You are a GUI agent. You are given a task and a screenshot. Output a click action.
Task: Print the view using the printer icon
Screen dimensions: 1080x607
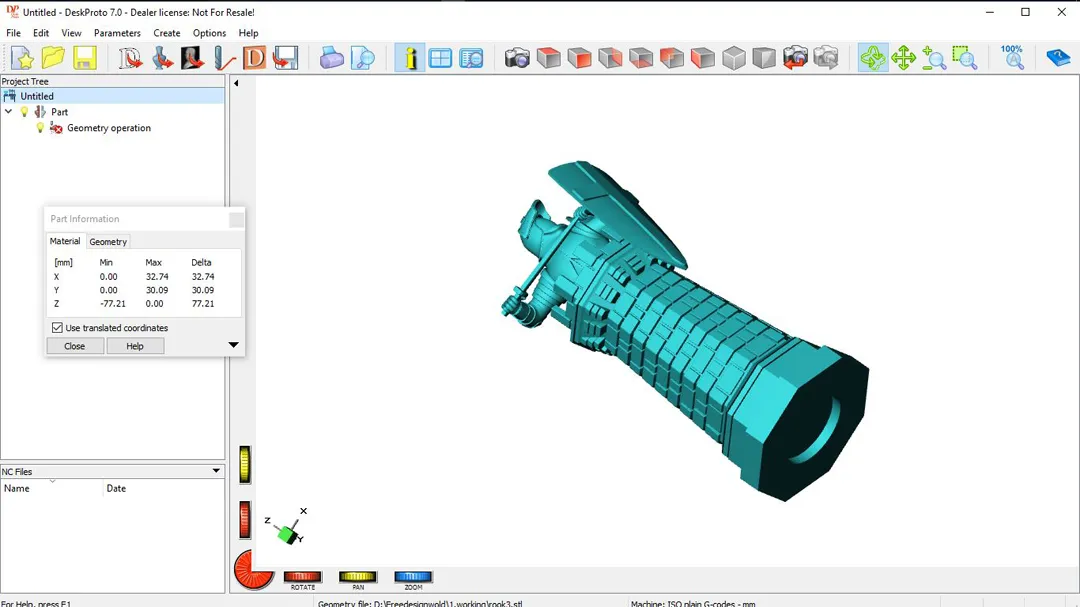pos(331,58)
